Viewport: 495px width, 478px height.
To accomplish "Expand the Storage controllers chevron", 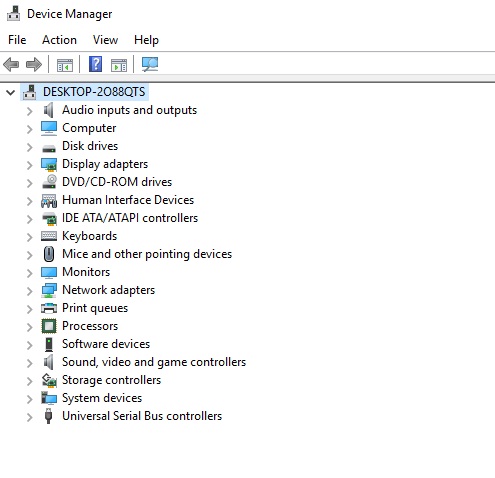I will point(30,381).
